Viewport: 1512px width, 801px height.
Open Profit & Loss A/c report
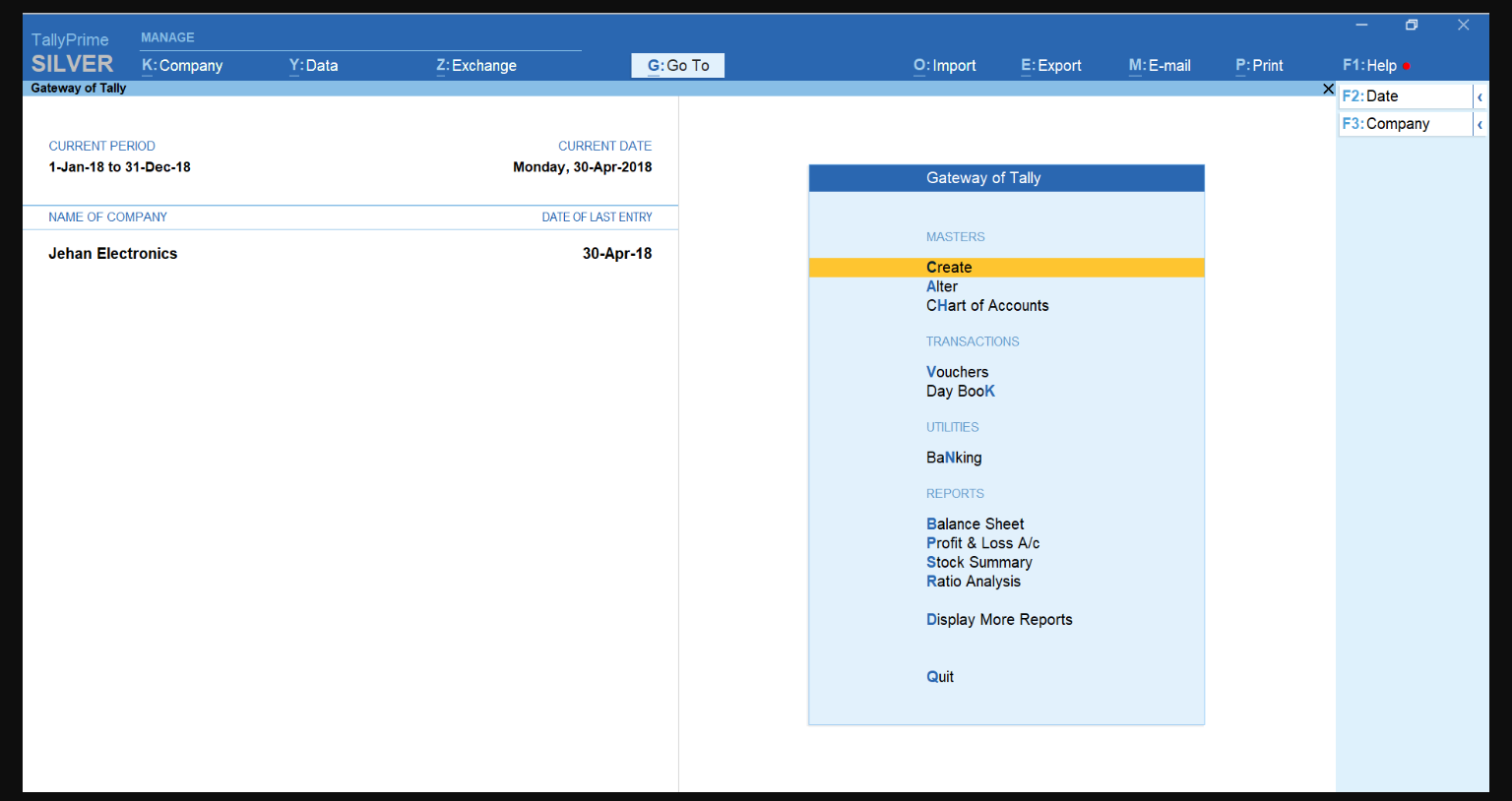tap(982, 543)
